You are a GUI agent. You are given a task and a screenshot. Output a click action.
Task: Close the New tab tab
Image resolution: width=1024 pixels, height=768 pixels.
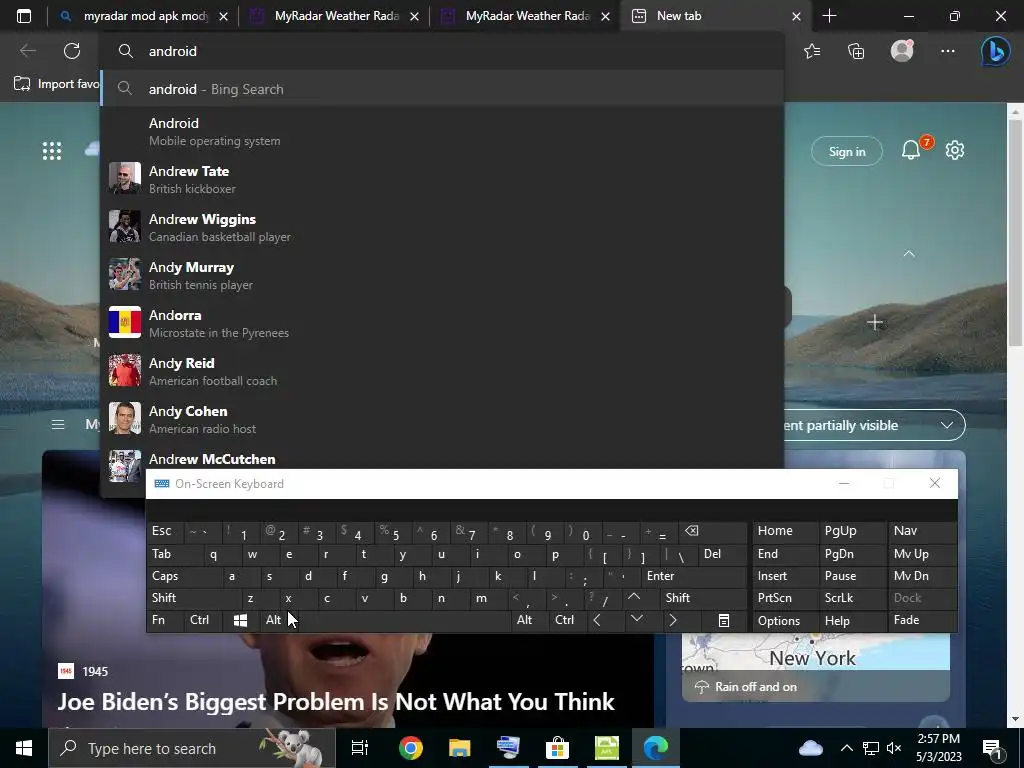(x=796, y=16)
